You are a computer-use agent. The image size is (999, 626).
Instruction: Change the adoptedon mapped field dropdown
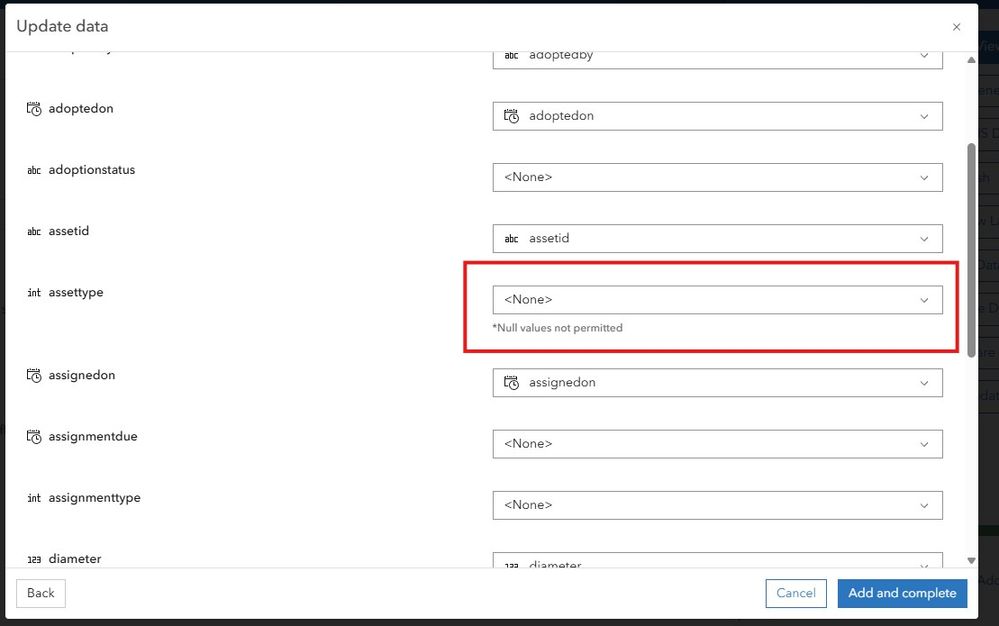click(717, 116)
